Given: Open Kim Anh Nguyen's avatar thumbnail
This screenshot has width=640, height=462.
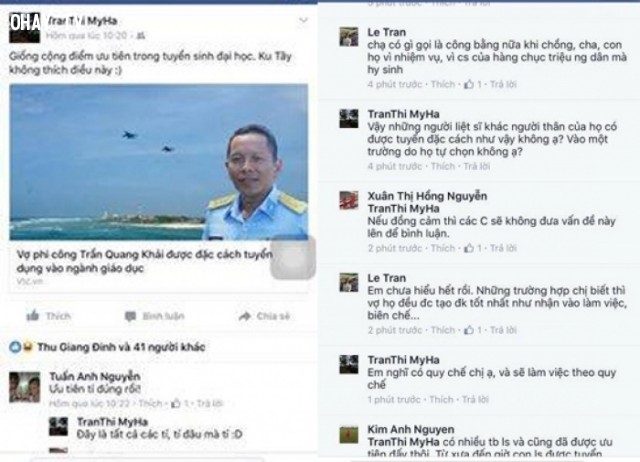Looking at the screenshot, I should (349, 435).
